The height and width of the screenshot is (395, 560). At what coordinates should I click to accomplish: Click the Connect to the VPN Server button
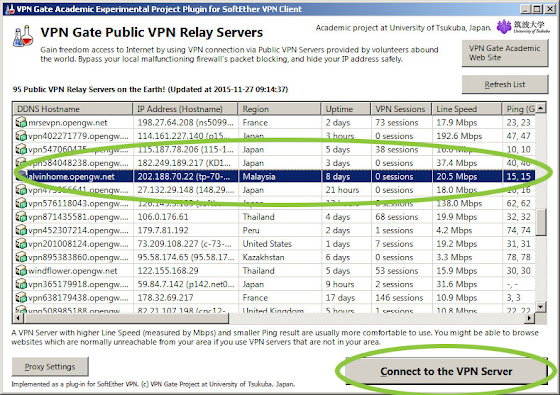(x=446, y=371)
